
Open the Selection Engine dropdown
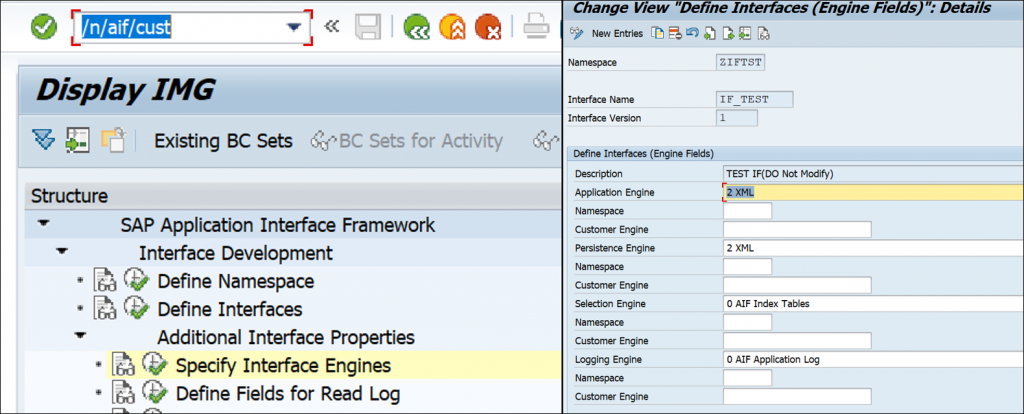(x=873, y=304)
